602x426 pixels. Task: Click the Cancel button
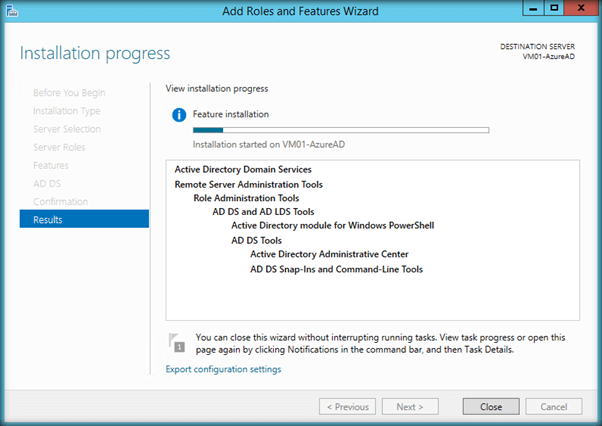tap(553, 407)
